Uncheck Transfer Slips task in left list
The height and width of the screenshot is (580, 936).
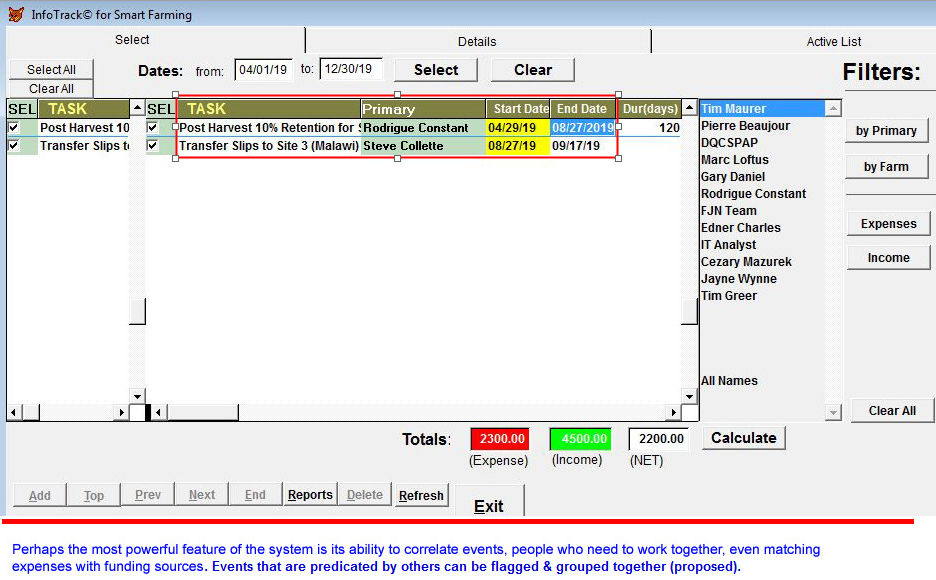tap(13, 146)
